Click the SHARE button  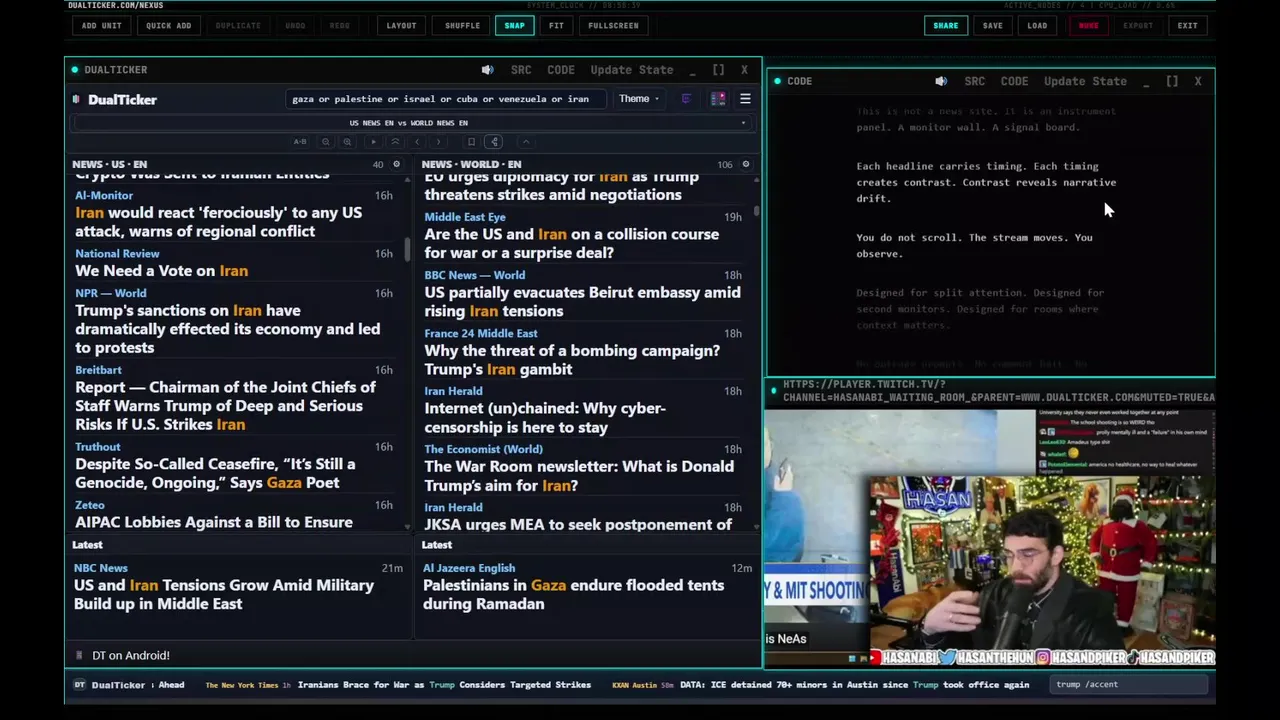(x=945, y=25)
